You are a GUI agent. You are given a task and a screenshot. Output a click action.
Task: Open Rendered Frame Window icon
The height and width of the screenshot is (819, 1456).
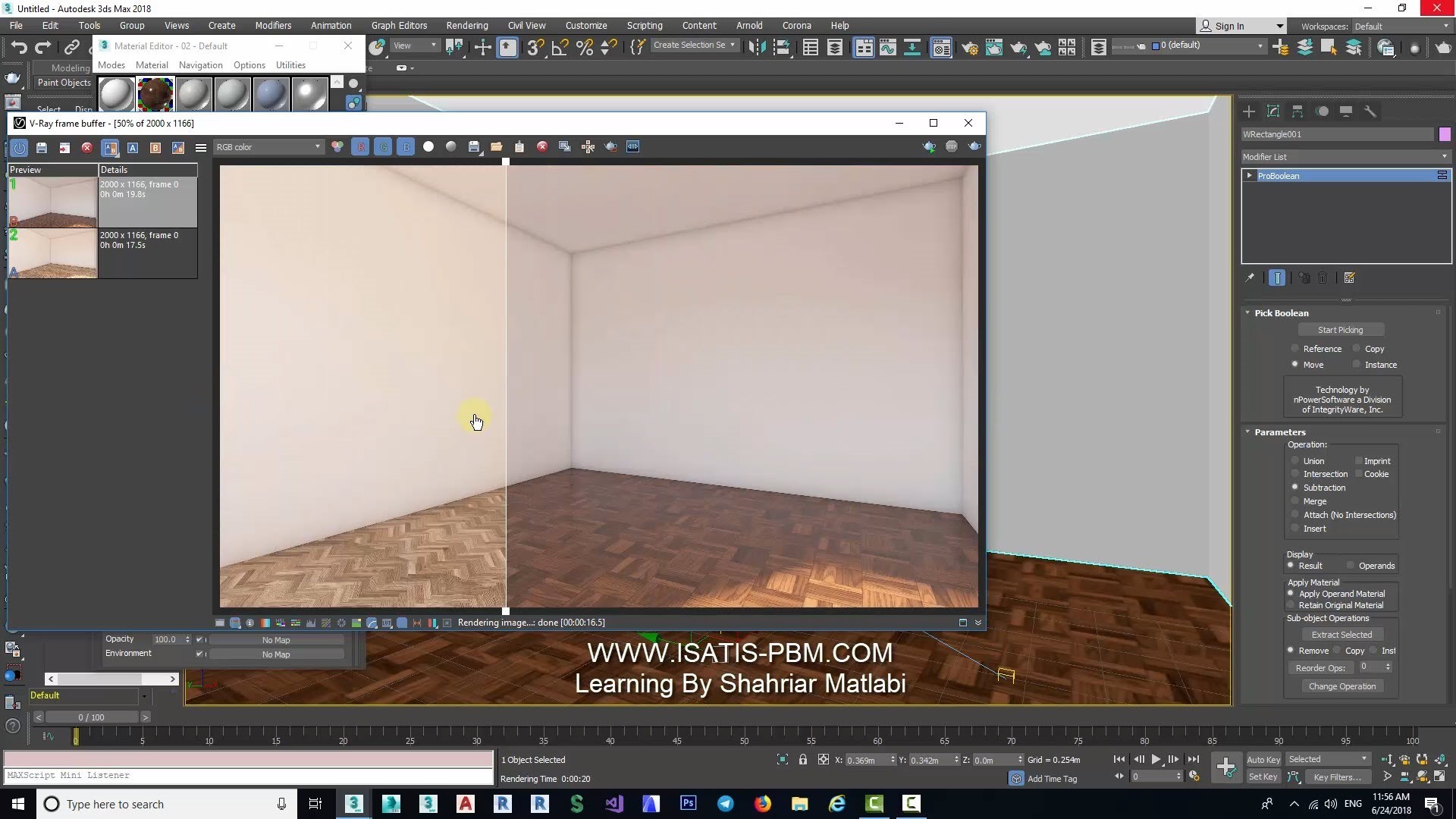point(993,48)
